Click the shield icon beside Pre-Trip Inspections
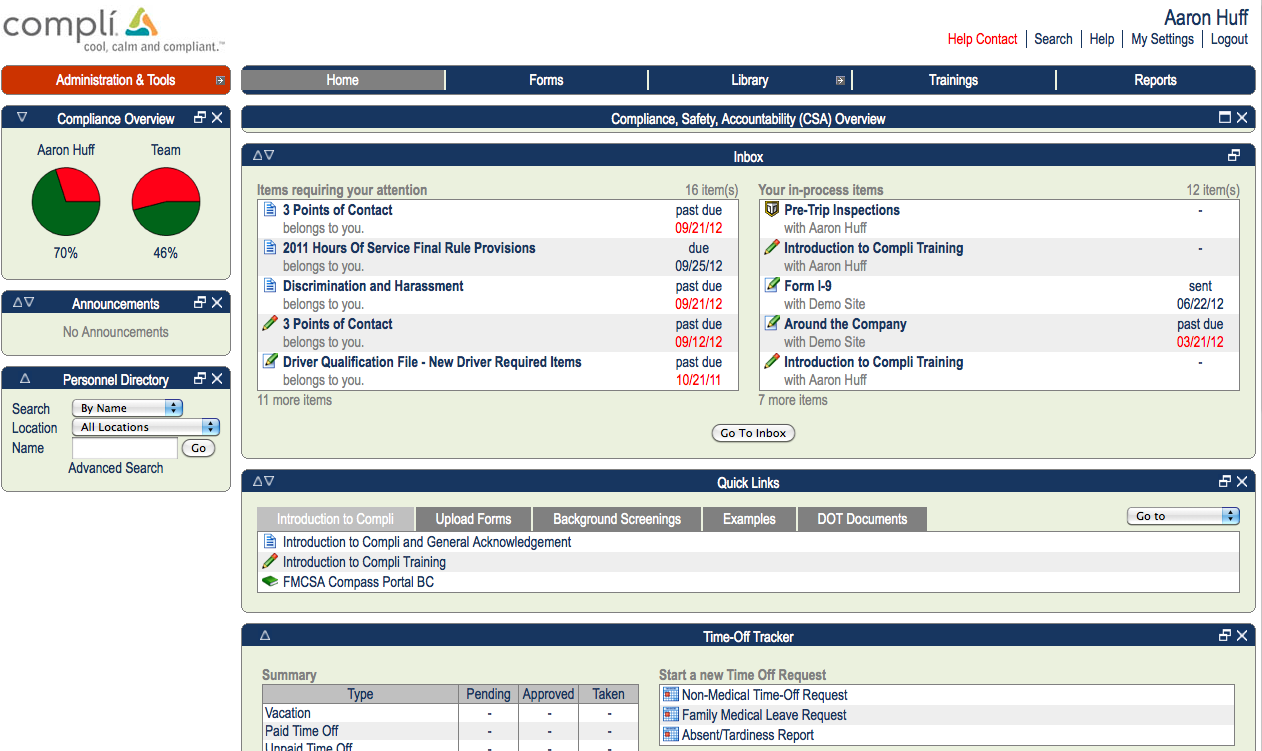This screenshot has width=1262, height=751. (x=770, y=210)
